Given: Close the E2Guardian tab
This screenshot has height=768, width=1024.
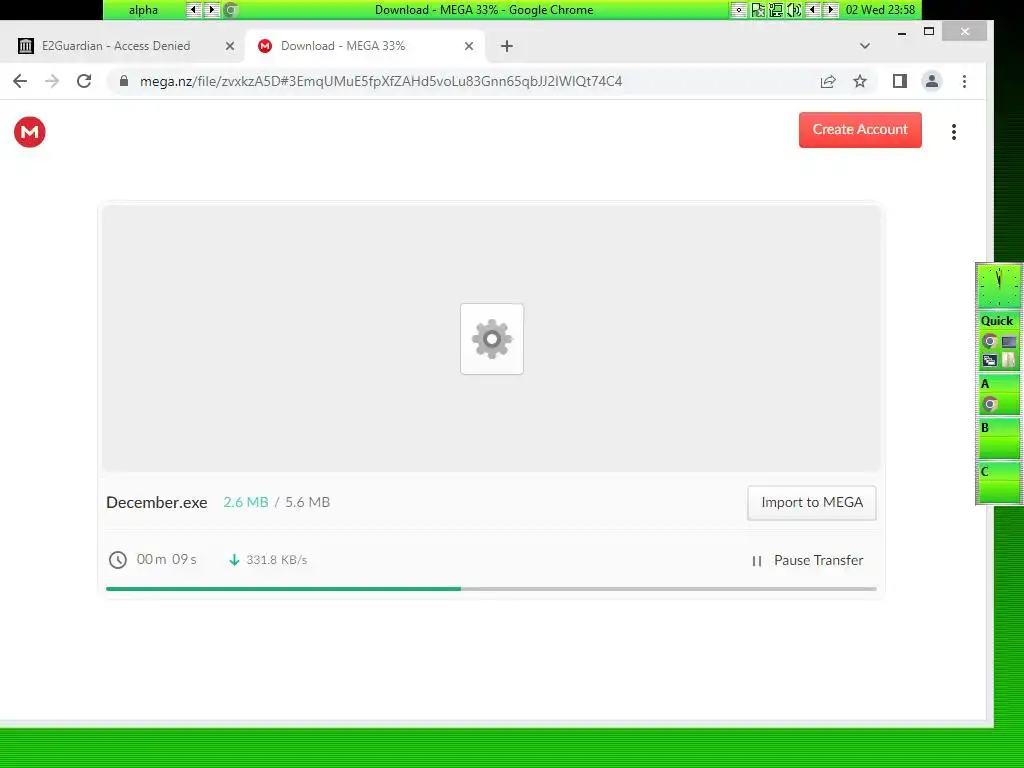Looking at the screenshot, I should [230, 46].
